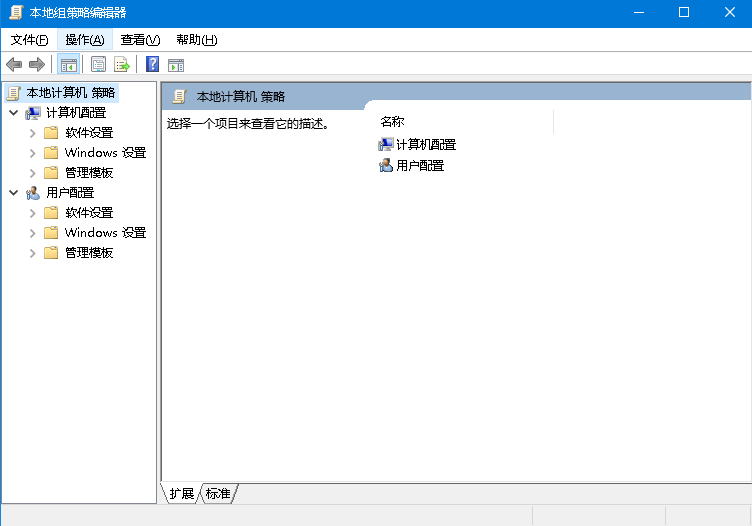This screenshot has width=752, height=526.
Task: Click the Export List toolbar icon
Action: [x=122, y=65]
